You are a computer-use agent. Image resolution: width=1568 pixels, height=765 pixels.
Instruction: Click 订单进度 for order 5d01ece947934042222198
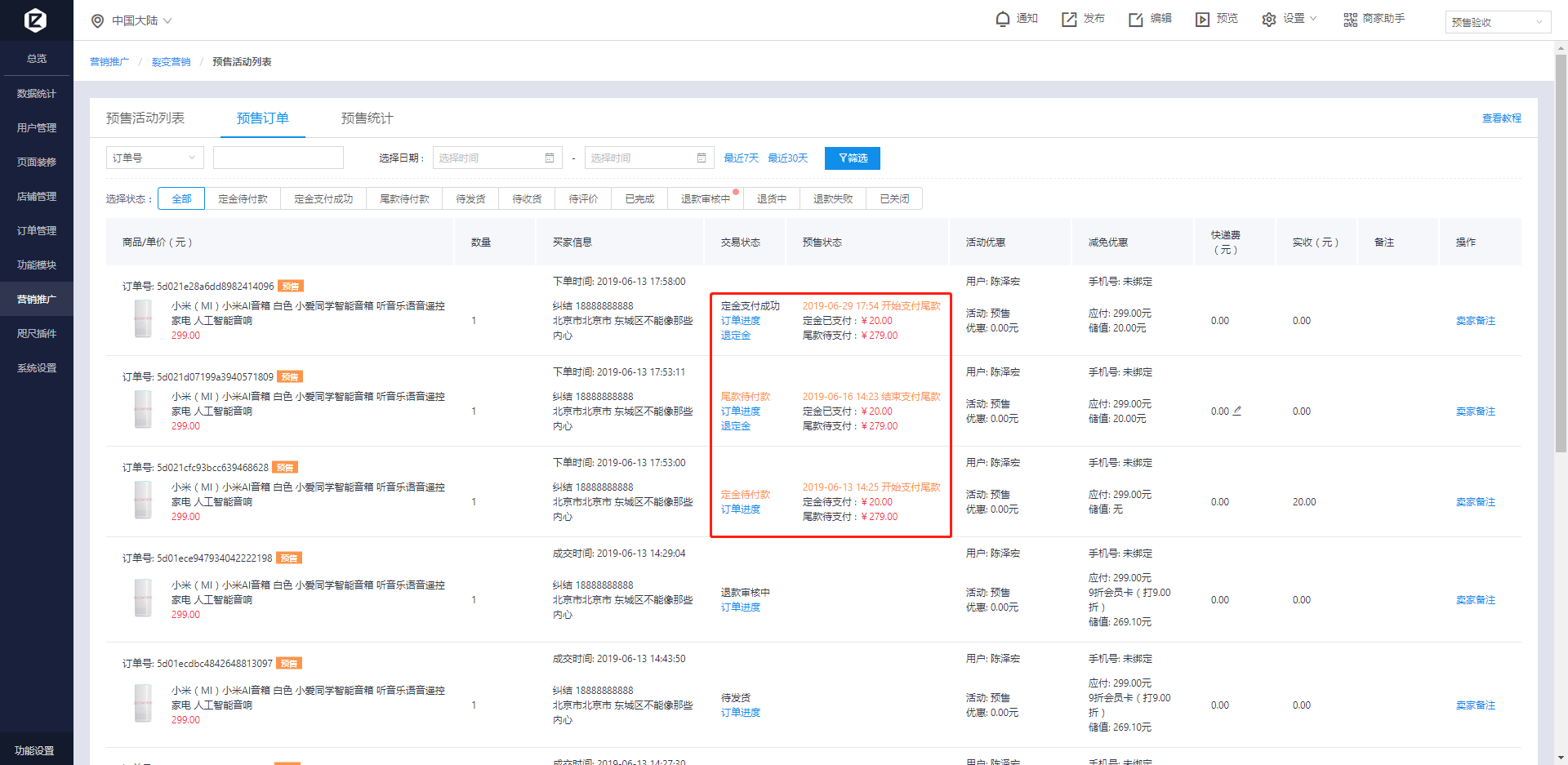tap(740, 607)
